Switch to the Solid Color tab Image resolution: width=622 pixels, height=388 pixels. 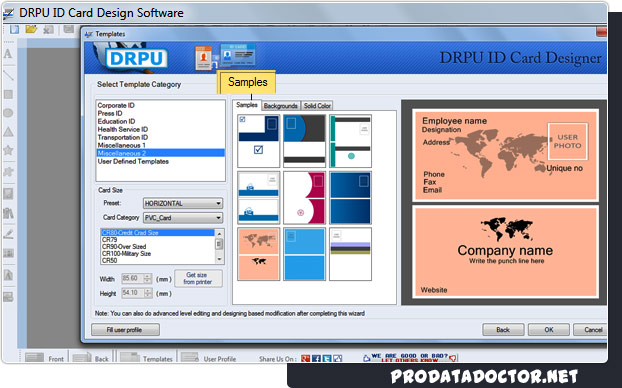(317, 106)
